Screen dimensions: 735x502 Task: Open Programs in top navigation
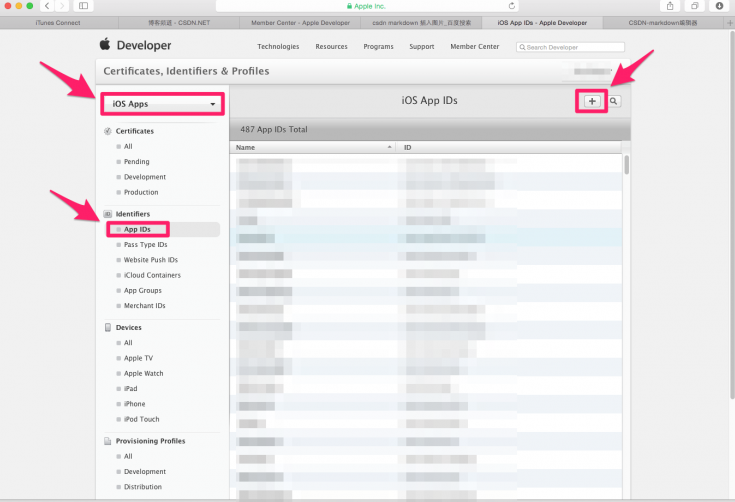[378, 46]
